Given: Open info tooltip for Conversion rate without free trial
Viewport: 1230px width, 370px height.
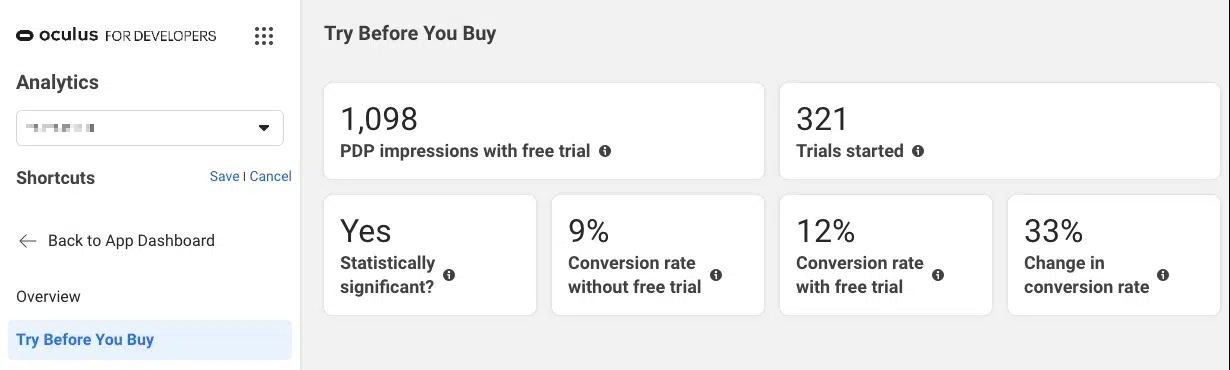Looking at the screenshot, I should (x=716, y=275).
